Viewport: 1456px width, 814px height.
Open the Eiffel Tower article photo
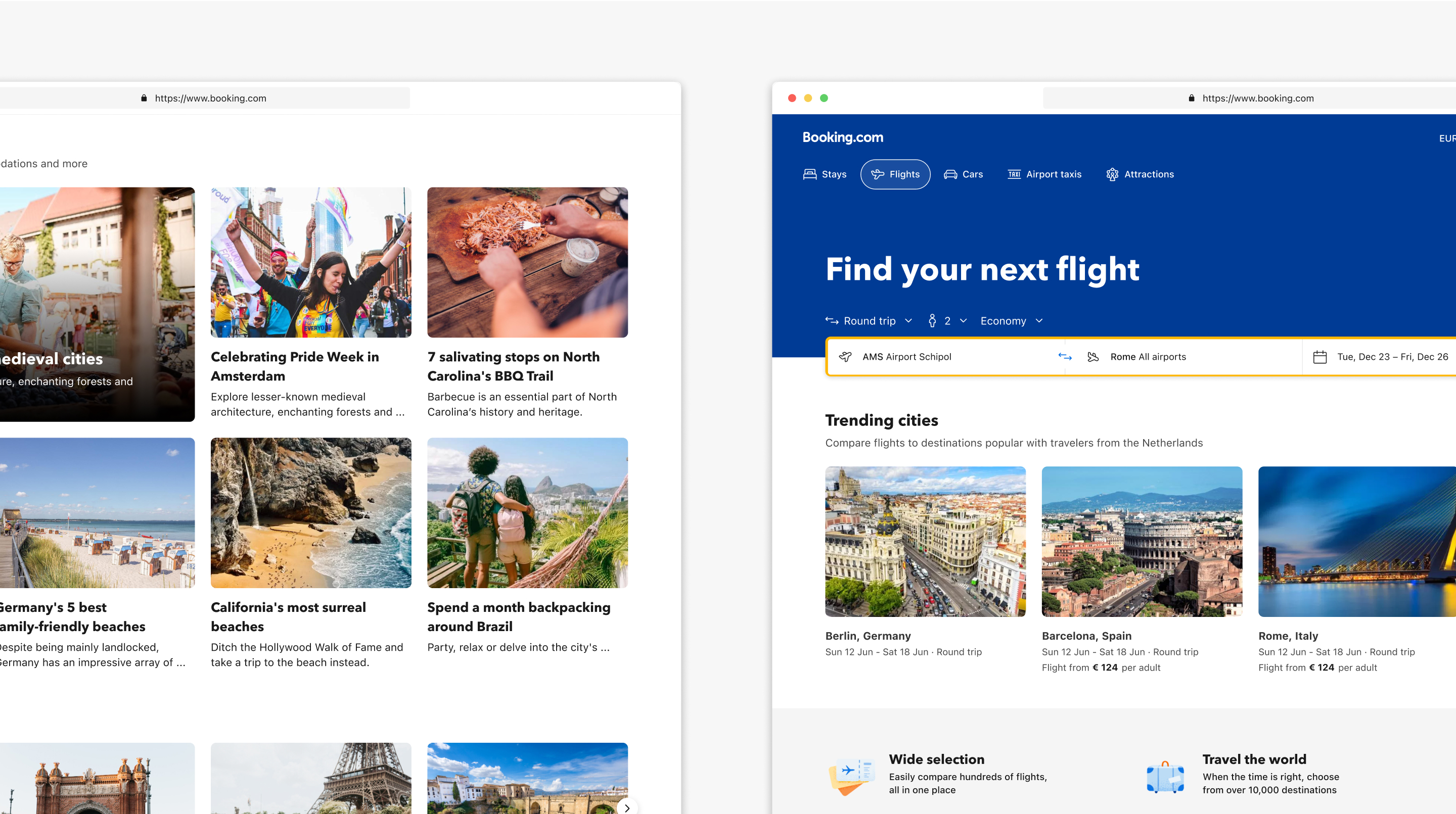point(311,779)
